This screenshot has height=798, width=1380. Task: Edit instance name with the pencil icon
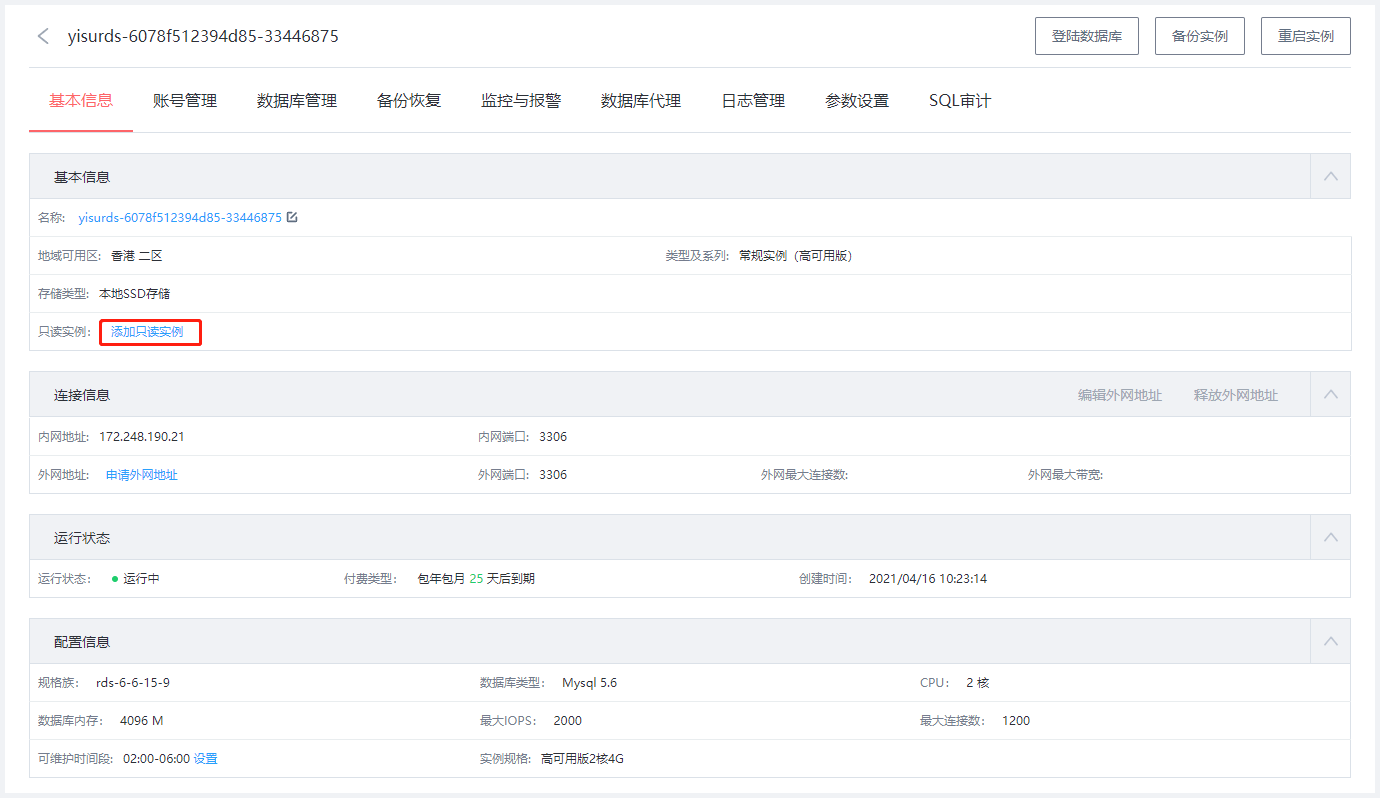(x=292, y=217)
